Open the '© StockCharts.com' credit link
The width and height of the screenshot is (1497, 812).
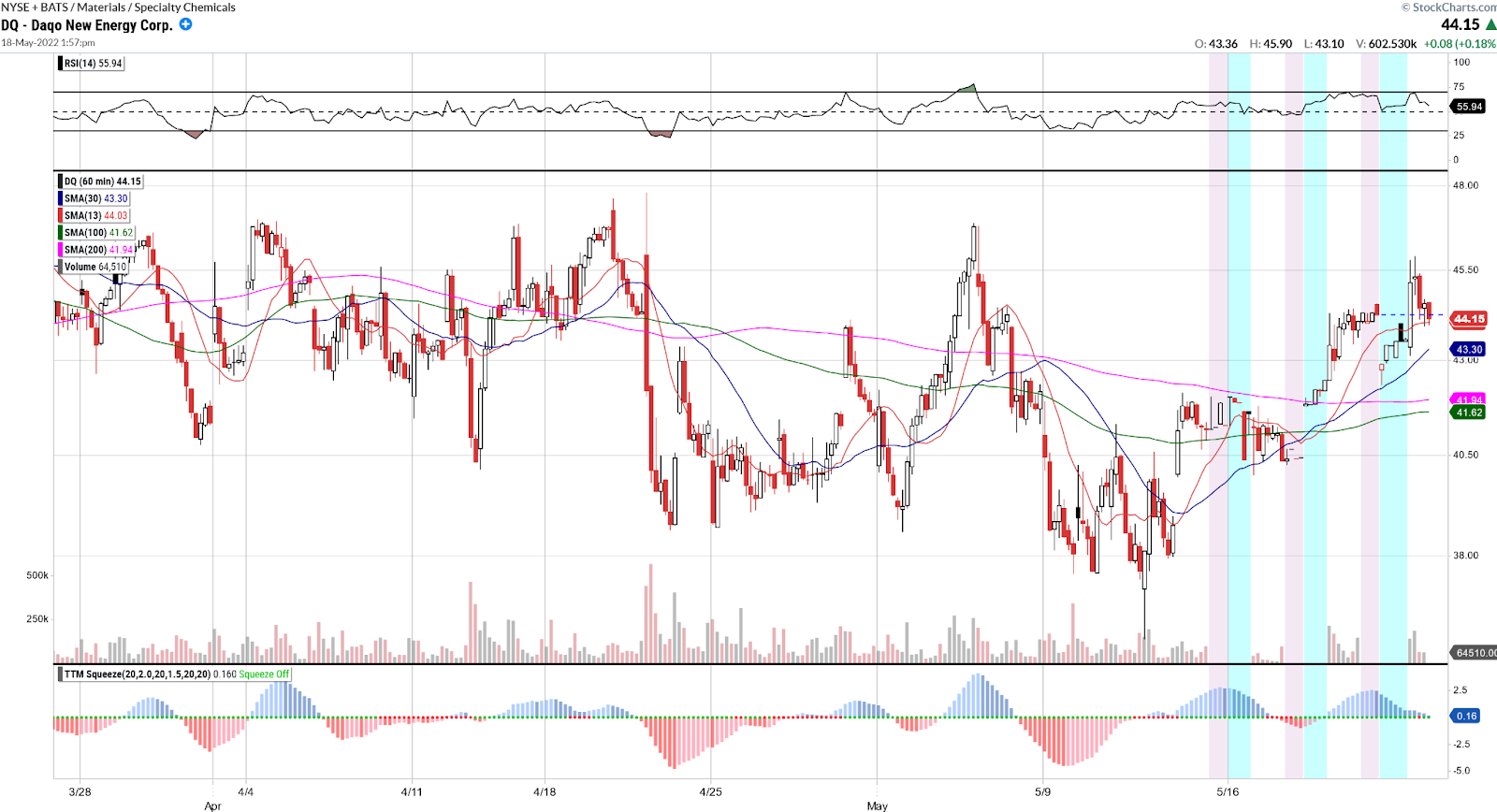click(1449, 7)
